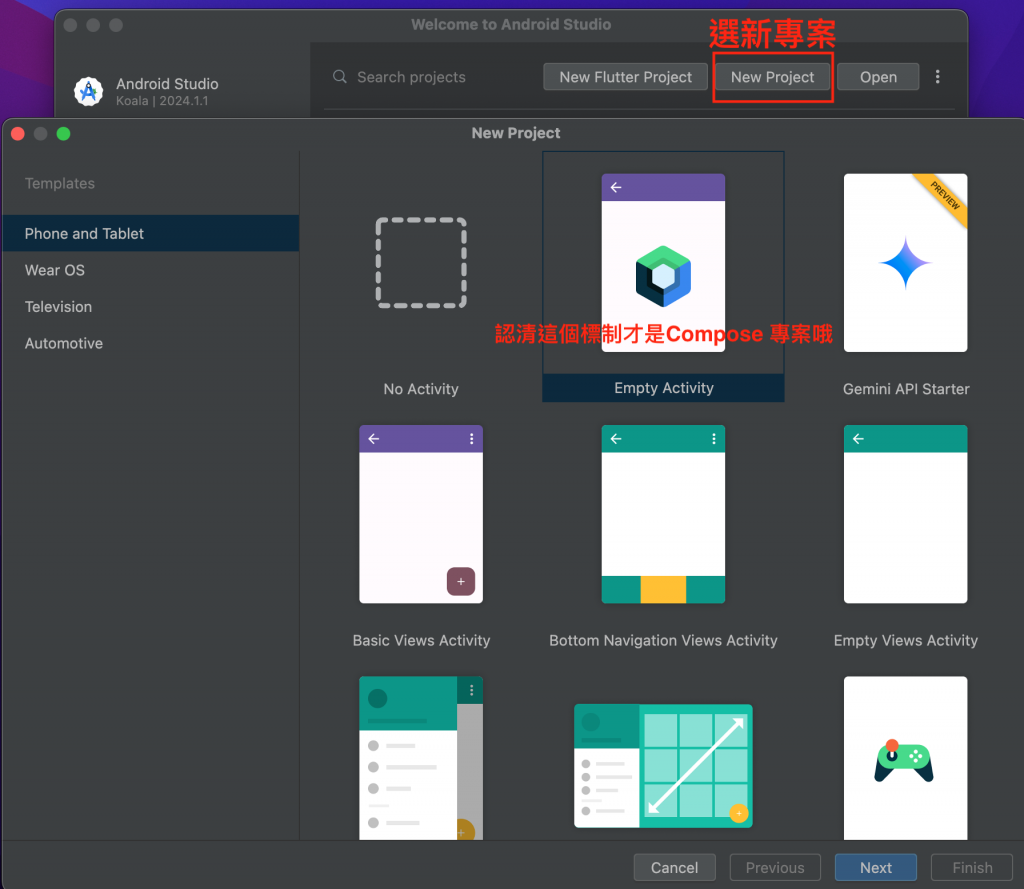Focus the Search projects field
This screenshot has height=889, width=1024.
[431, 77]
